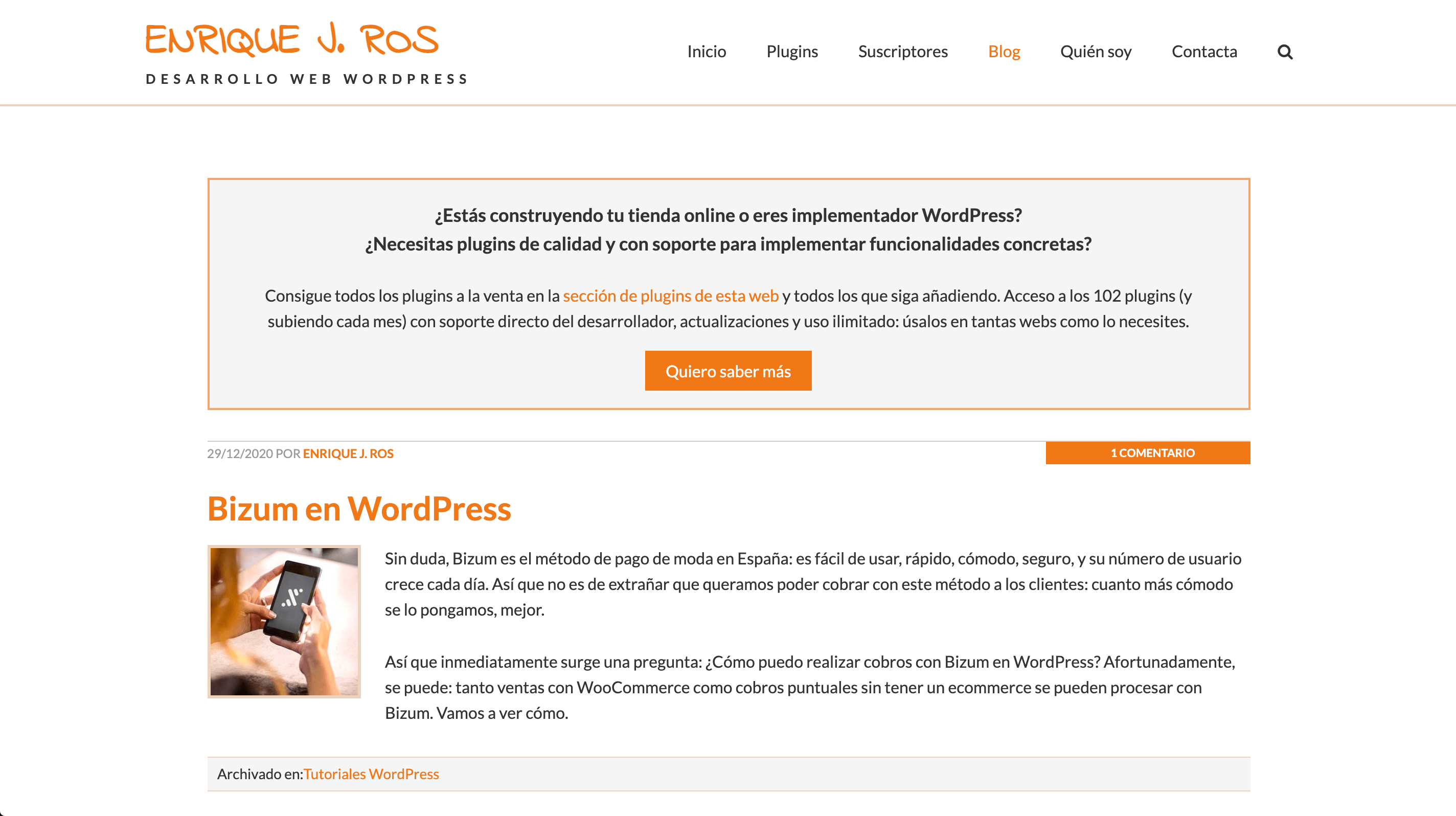Open author link Enrique J. Ros

coord(348,453)
